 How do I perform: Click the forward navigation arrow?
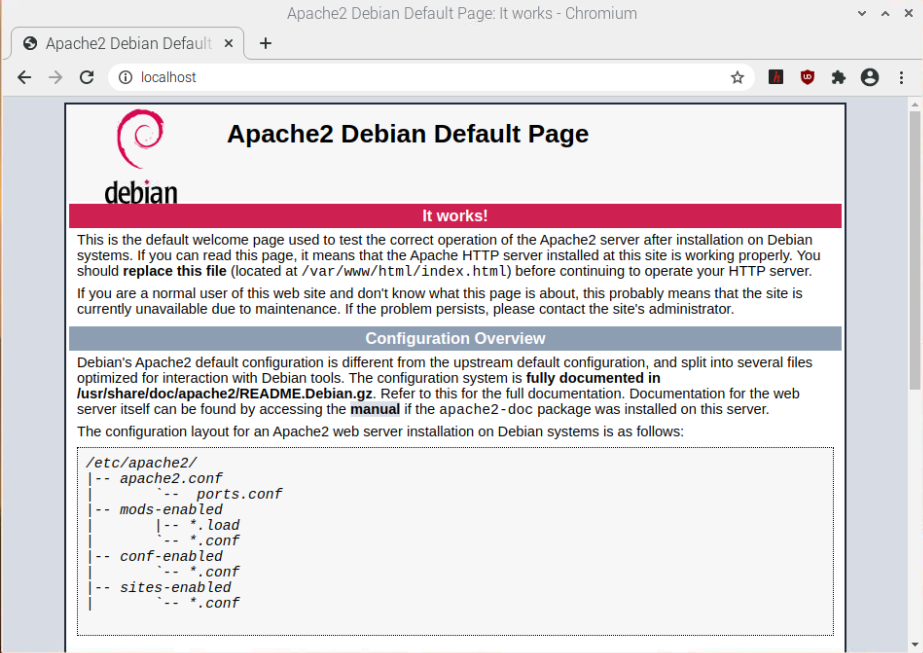pyautogui.click(x=55, y=77)
